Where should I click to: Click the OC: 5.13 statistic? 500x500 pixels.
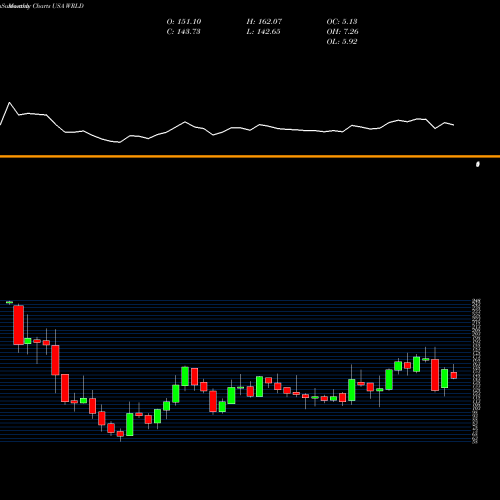point(342,22)
